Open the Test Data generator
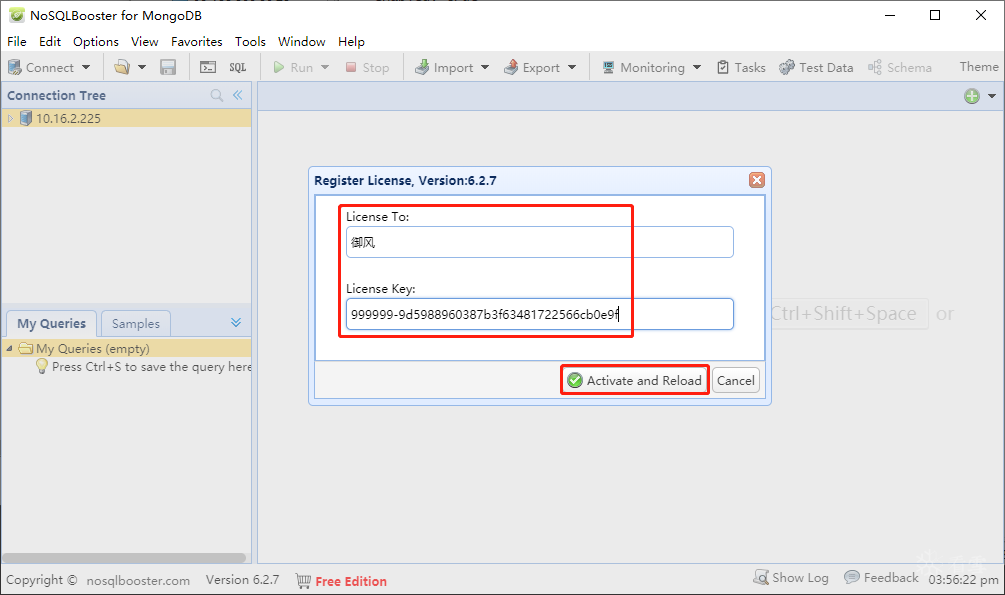 pos(816,67)
